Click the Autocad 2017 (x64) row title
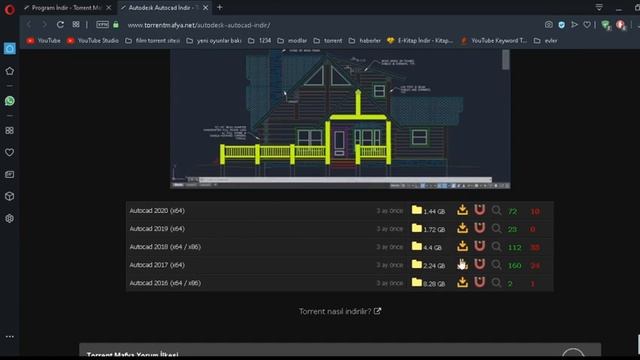The height and width of the screenshot is (360, 640). [x=157, y=265]
